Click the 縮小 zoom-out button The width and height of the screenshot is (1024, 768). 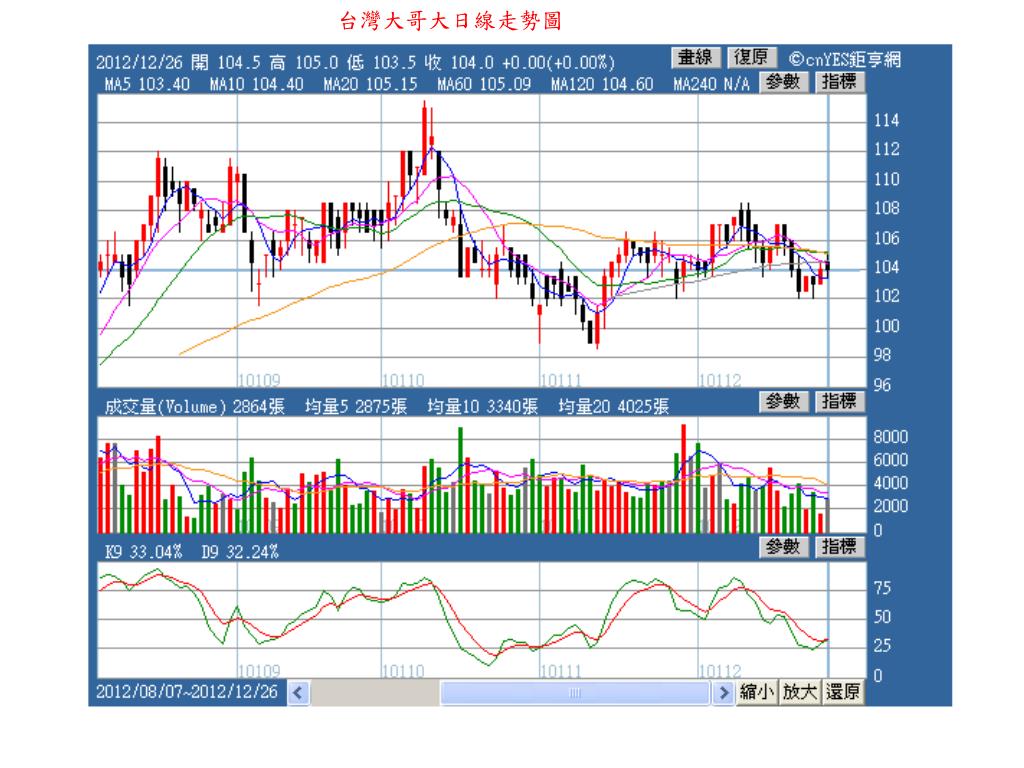pos(757,692)
